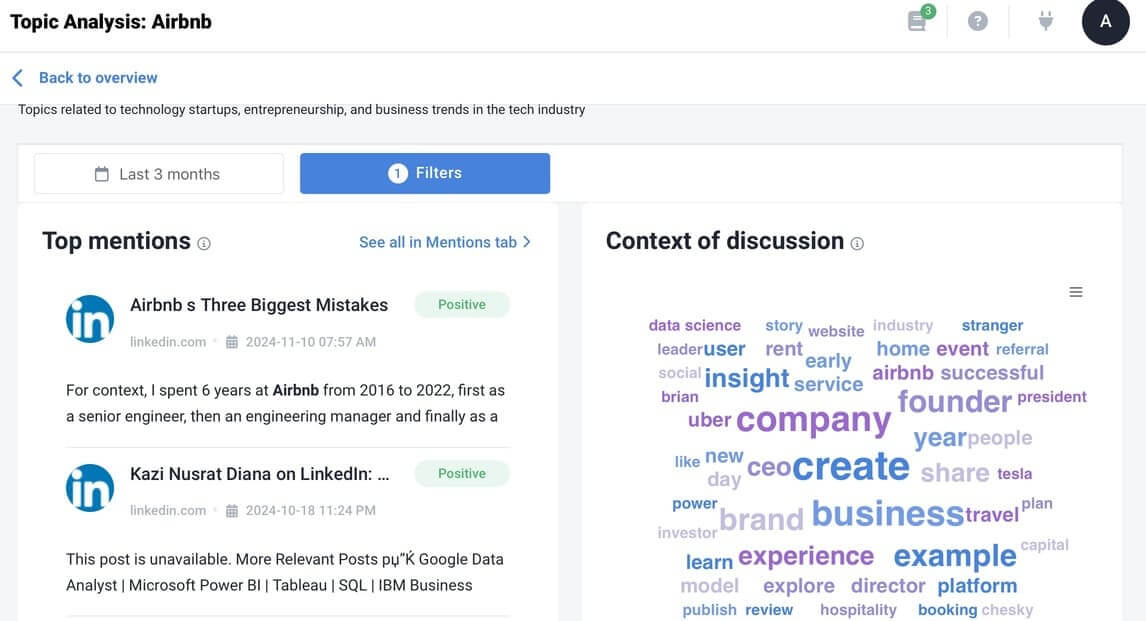Click the word 'business' in word cloud
Viewport: 1146px width, 621px height.
tap(888, 514)
